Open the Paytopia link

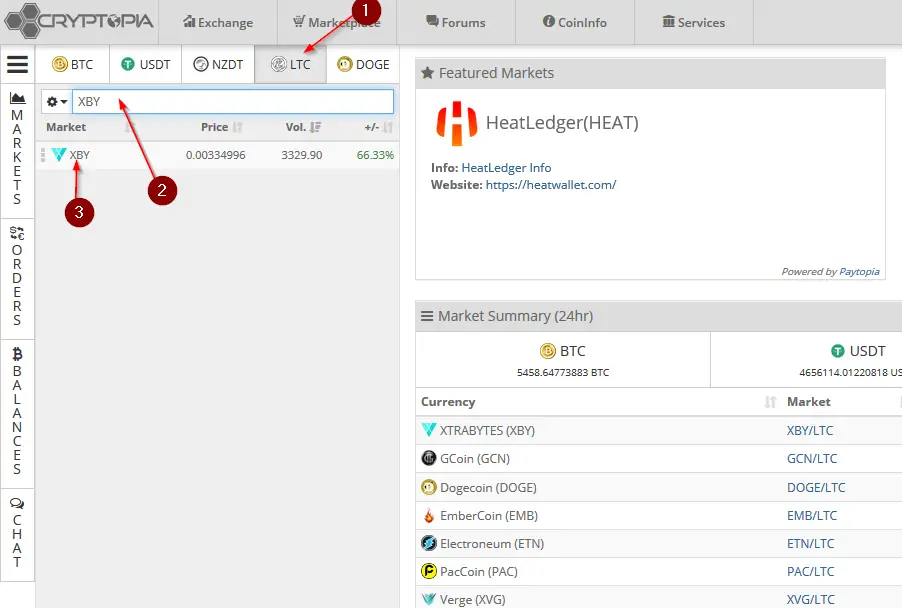tap(859, 272)
